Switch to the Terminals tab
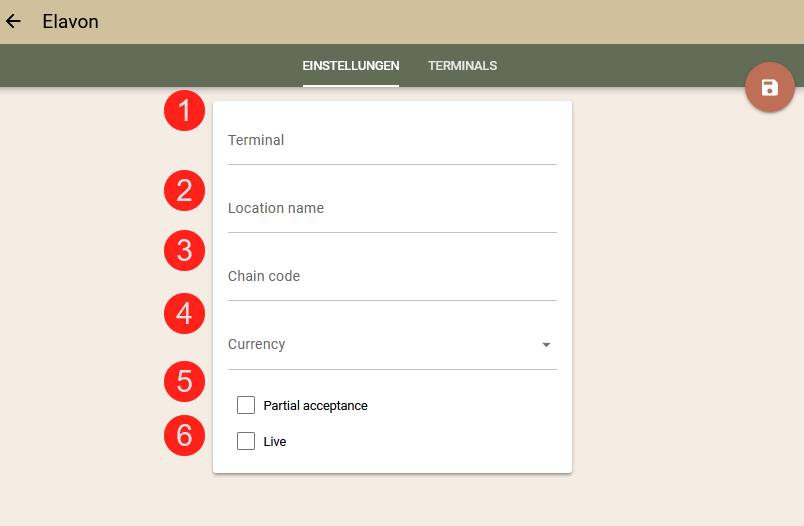This screenshot has width=804, height=526. point(463,66)
